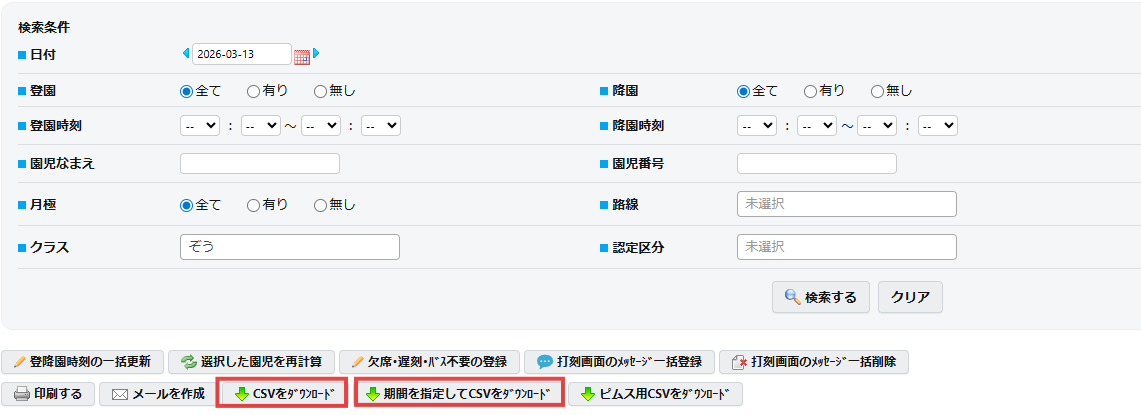1141x415 pixels.
Task: Go to previous date with left arrow
Action: point(186,53)
